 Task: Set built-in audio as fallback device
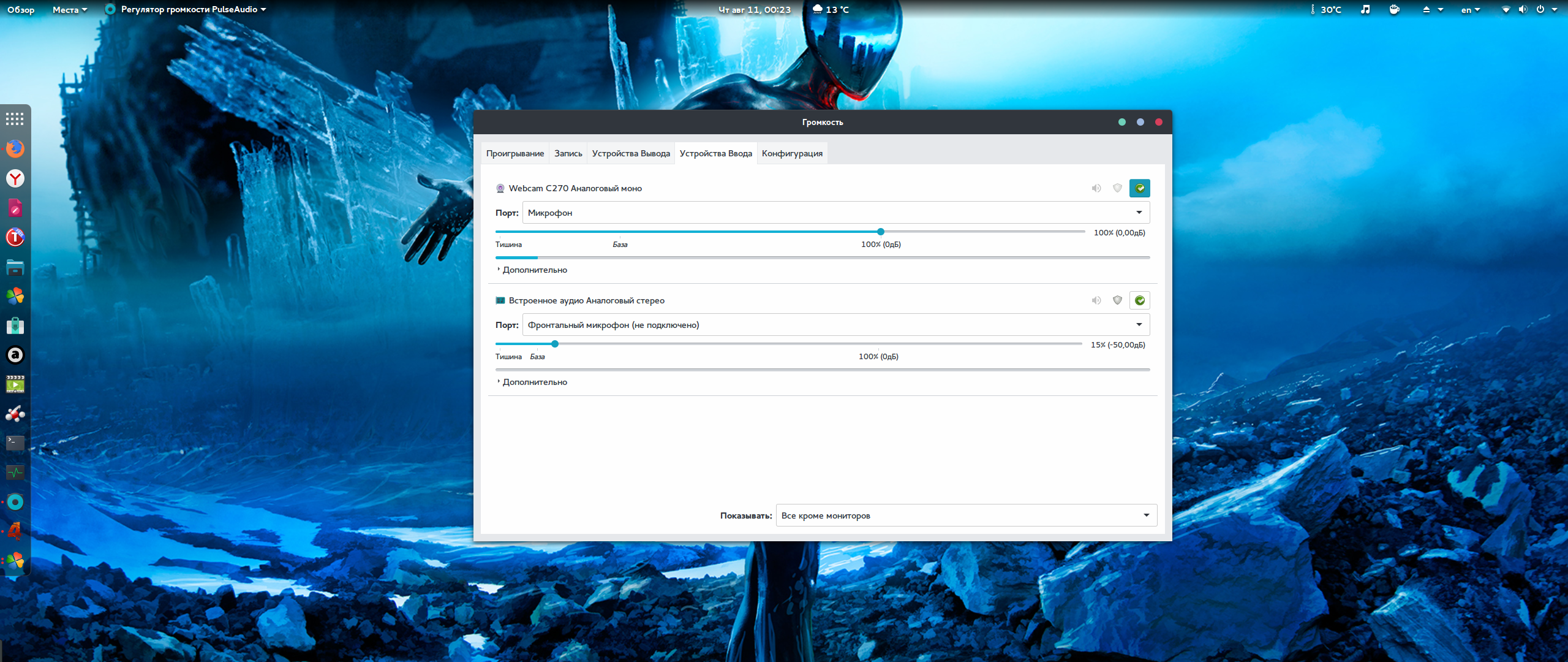[1139, 300]
